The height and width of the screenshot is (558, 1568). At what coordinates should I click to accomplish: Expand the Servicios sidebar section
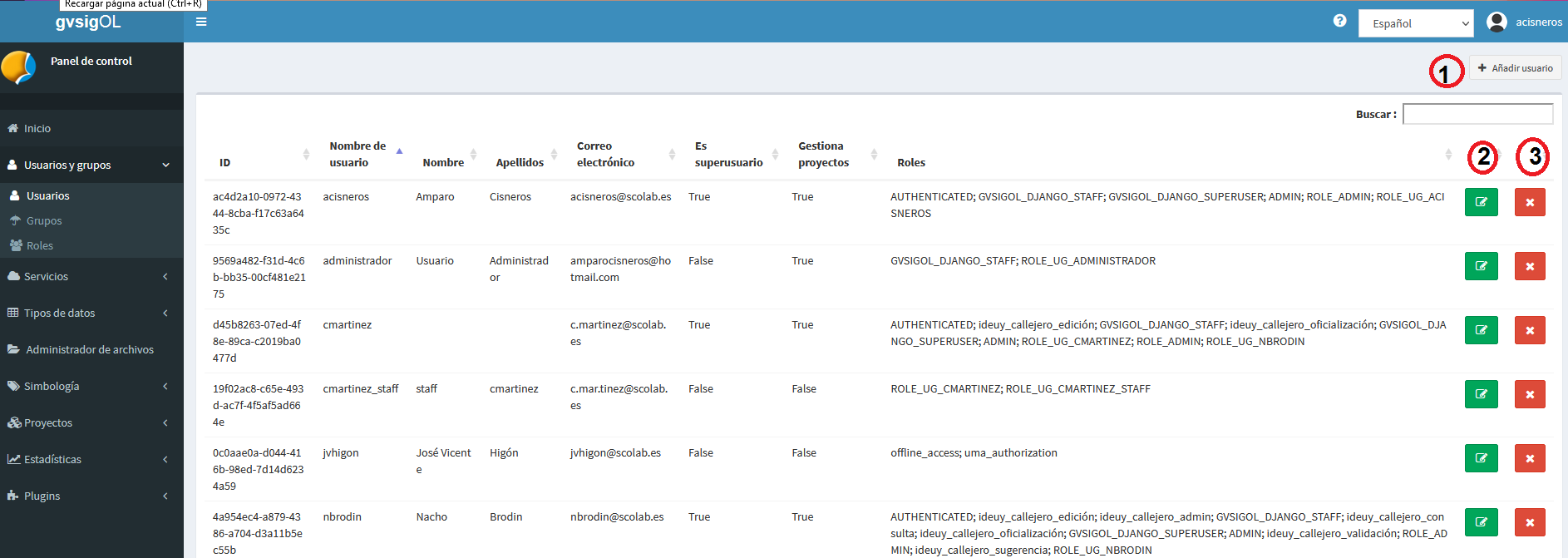click(91, 276)
